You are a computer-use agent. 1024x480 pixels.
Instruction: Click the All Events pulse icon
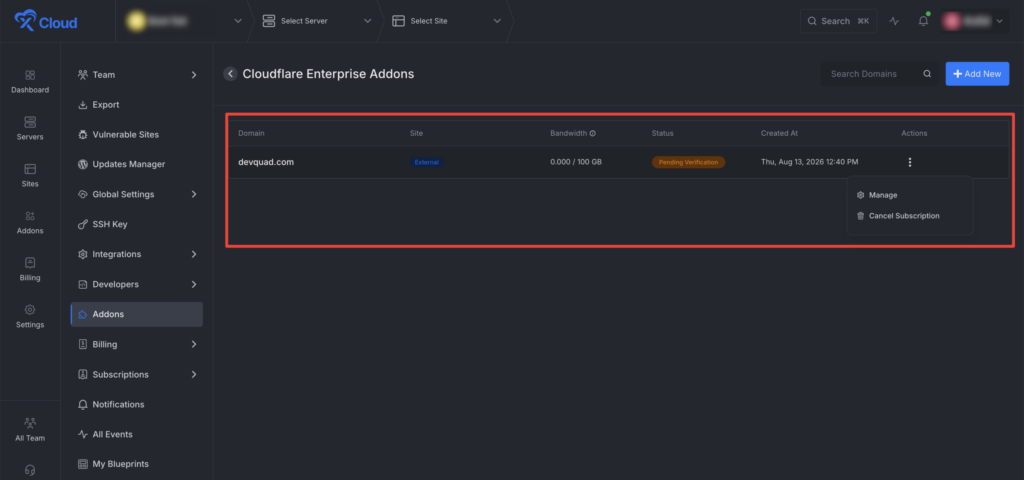click(x=83, y=434)
